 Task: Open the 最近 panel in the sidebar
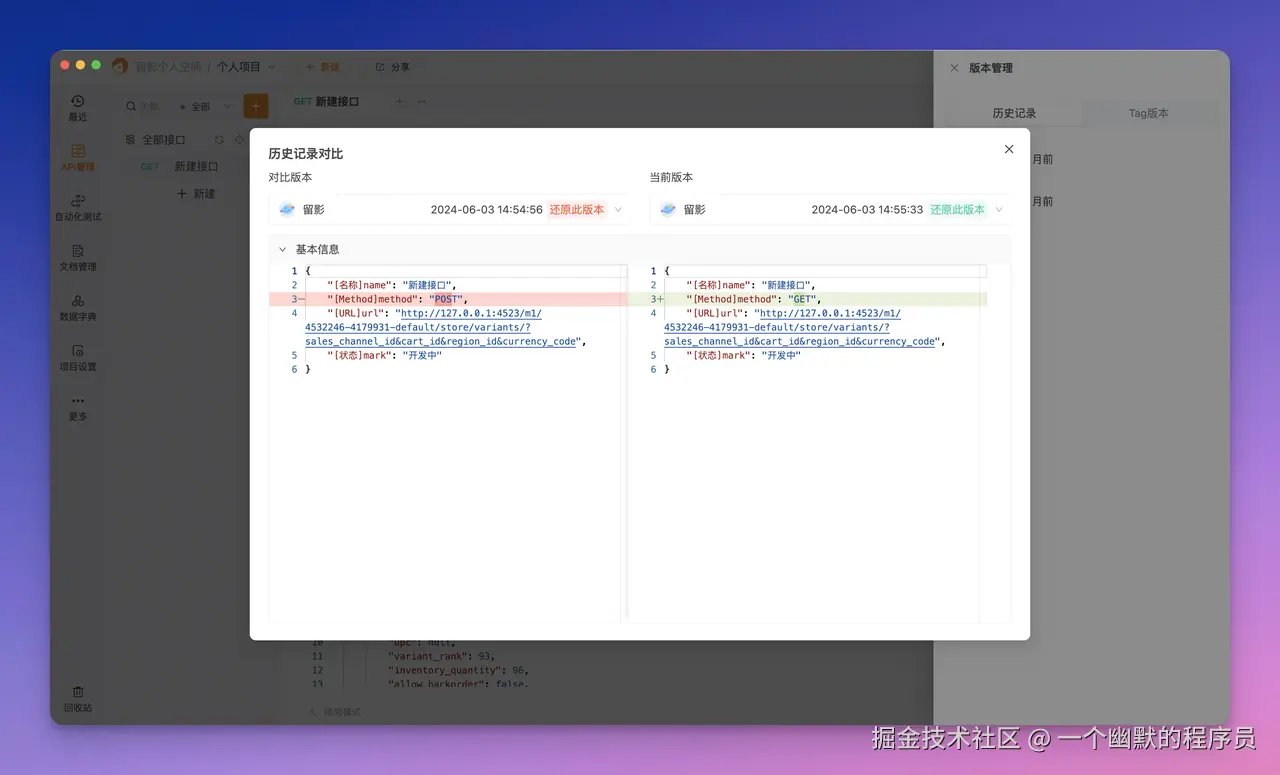(78, 105)
